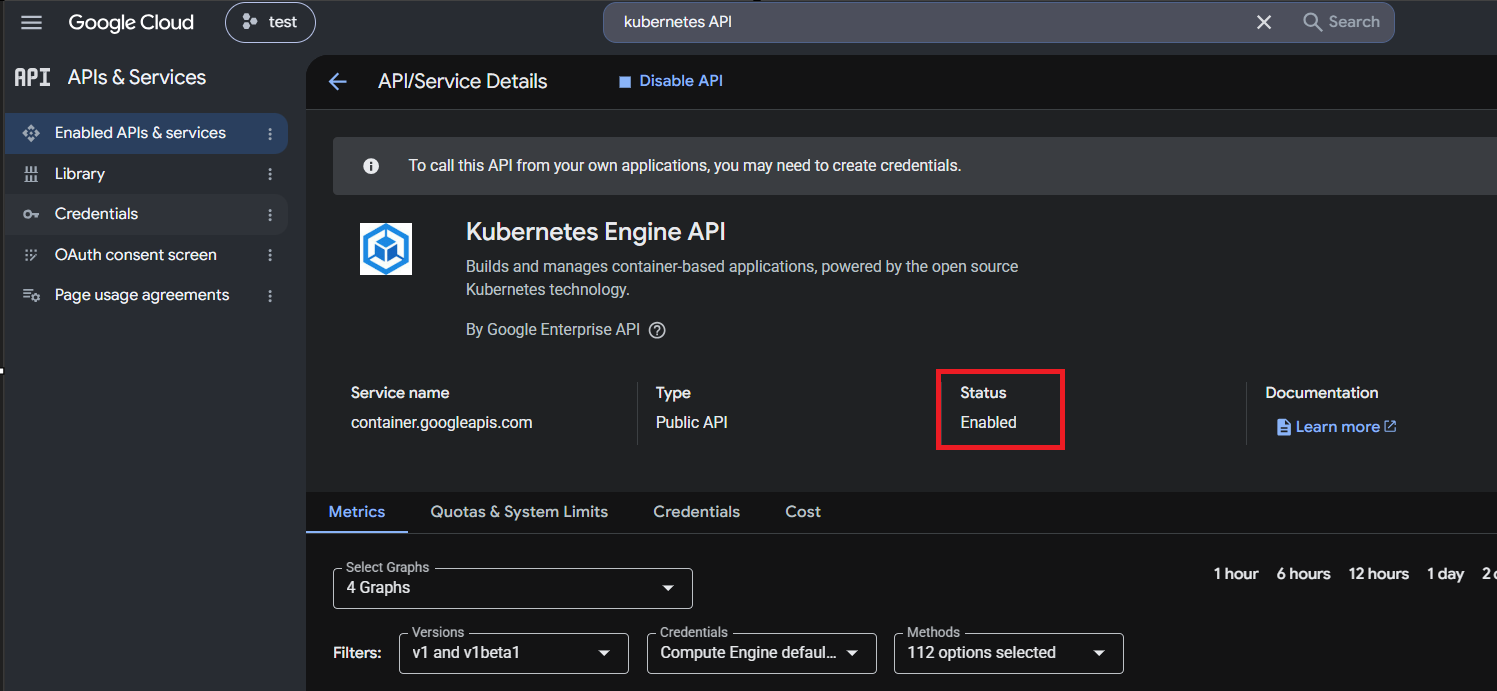Click the Kubernetes Engine API logo
The image size is (1497, 691).
pyautogui.click(x=386, y=249)
